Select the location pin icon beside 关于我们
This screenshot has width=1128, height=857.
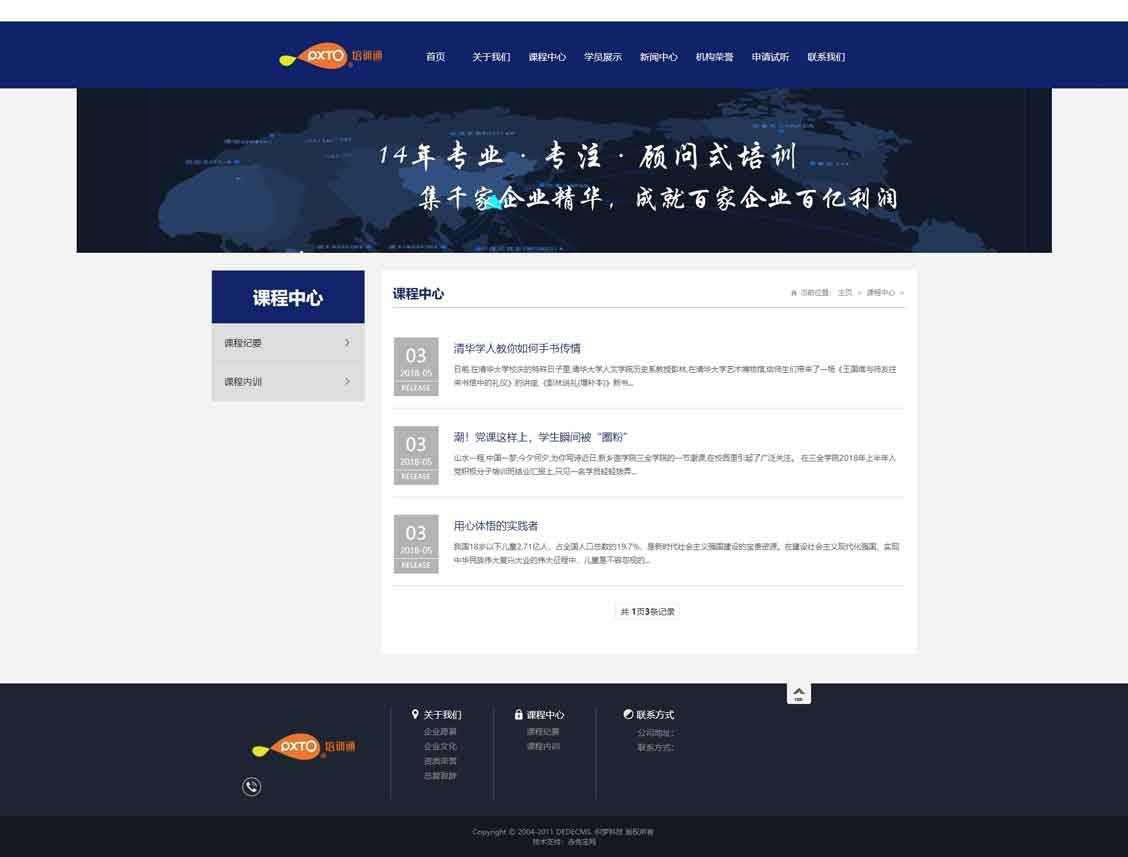(415, 714)
